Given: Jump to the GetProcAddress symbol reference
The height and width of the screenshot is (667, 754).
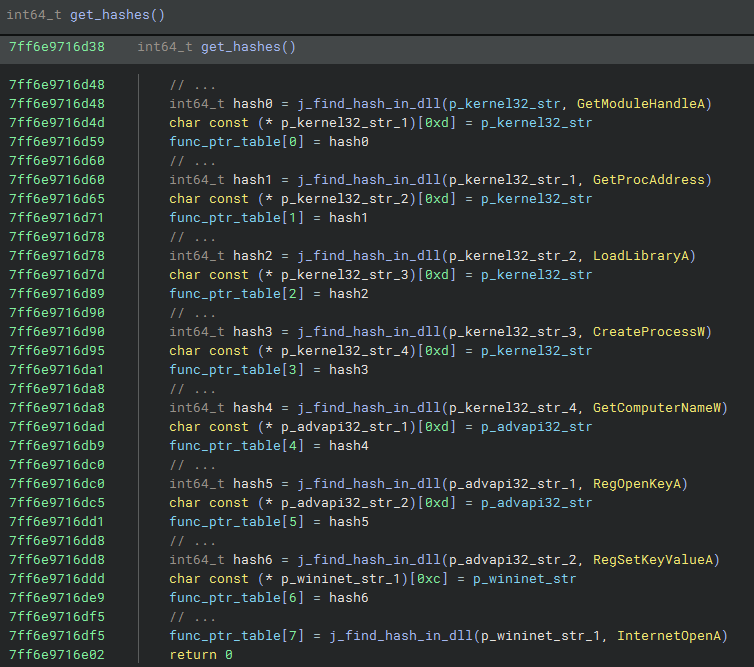Looking at the screenshot, I should click(651, 180).
